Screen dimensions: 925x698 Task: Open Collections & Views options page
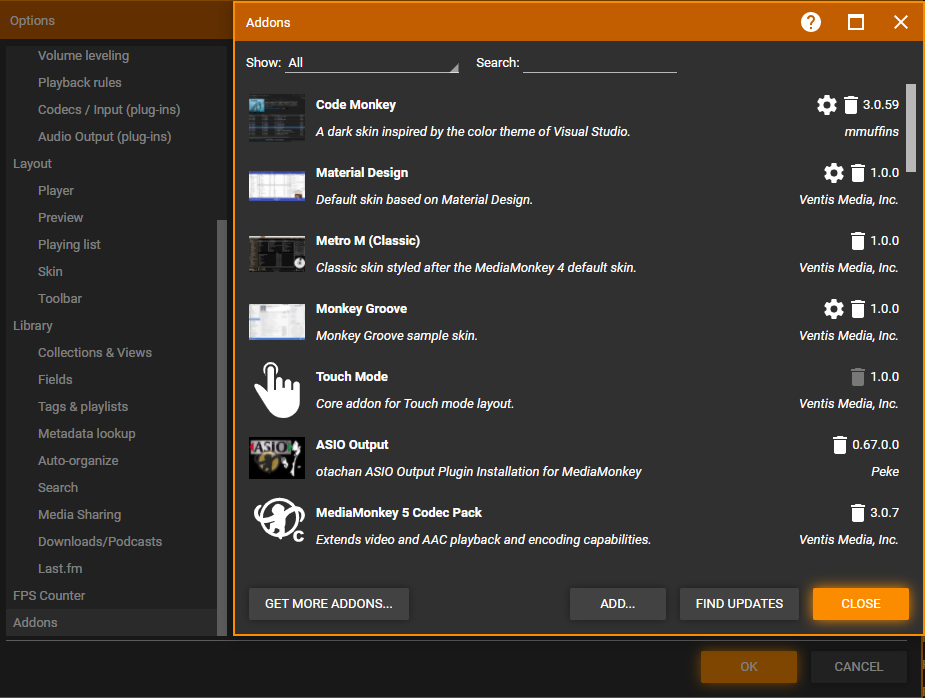95,352
